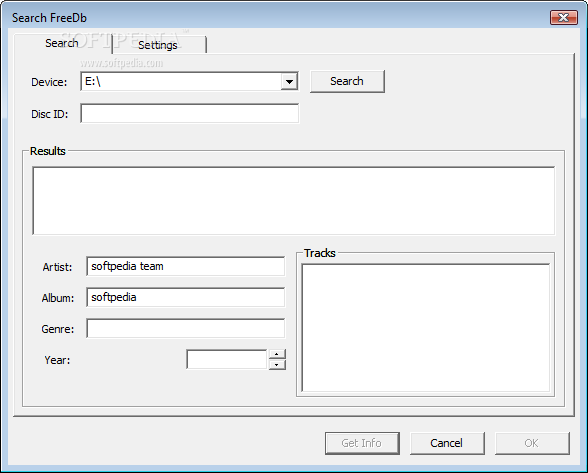The height and width of the screenshot is (473, 588).
Task: Increase the Year with the up arrow
Action: pos(277,354)
